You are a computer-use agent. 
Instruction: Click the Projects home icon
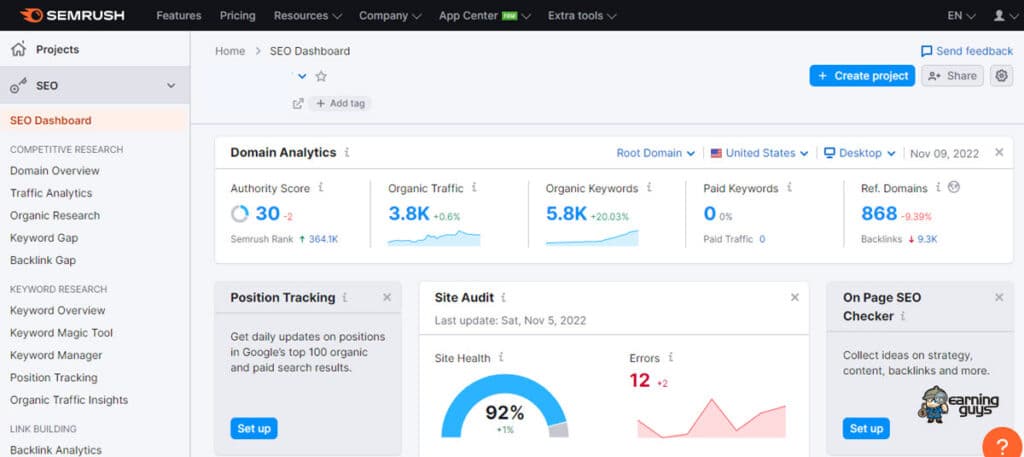(18, 49)
